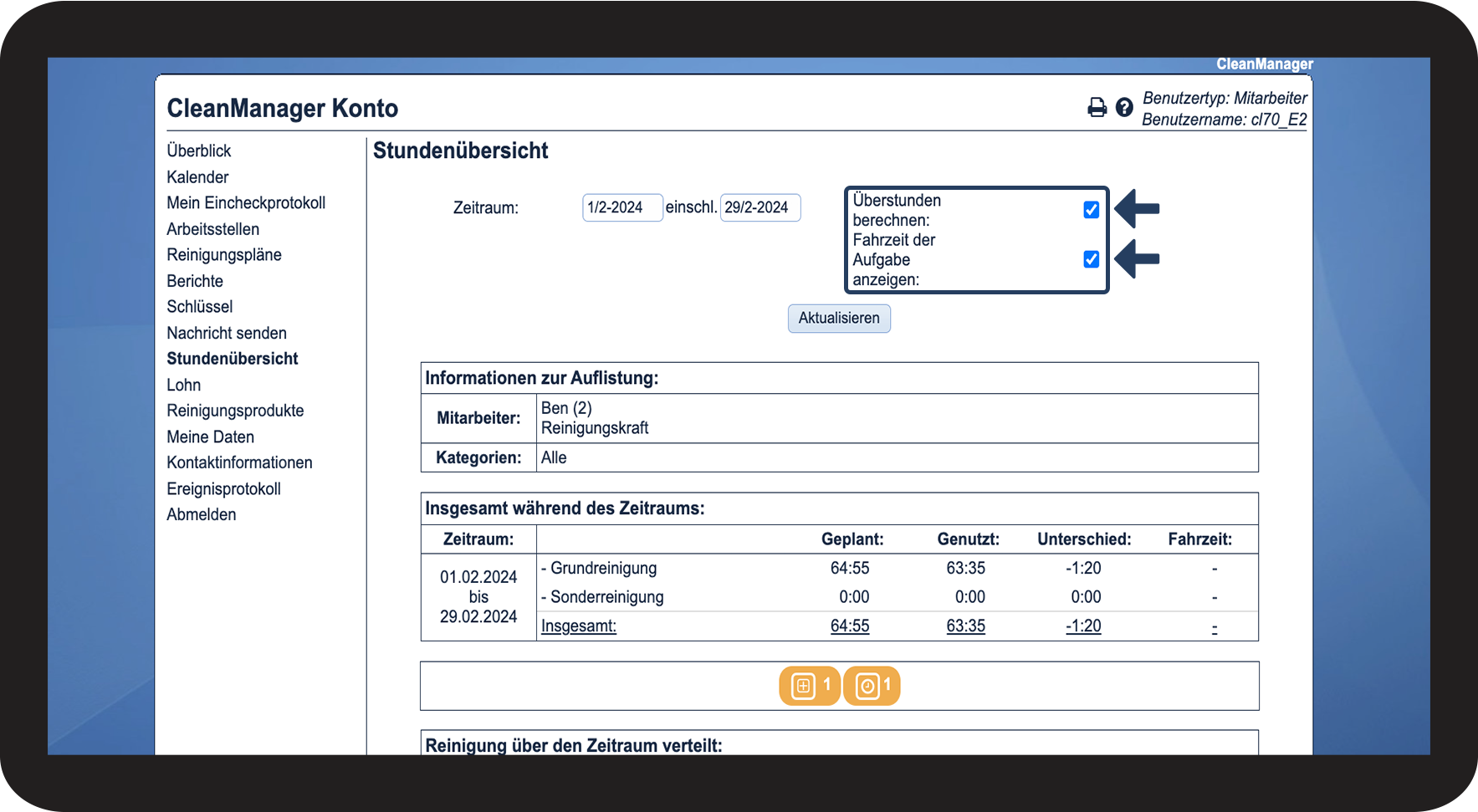Select Reinigungspläne from the sidebar

coord(224,255)
